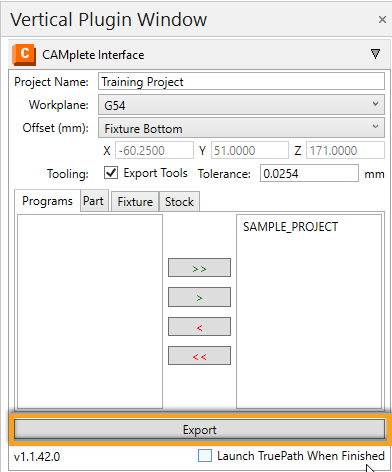Close the Vertical Plugin Window

[382, 20]
